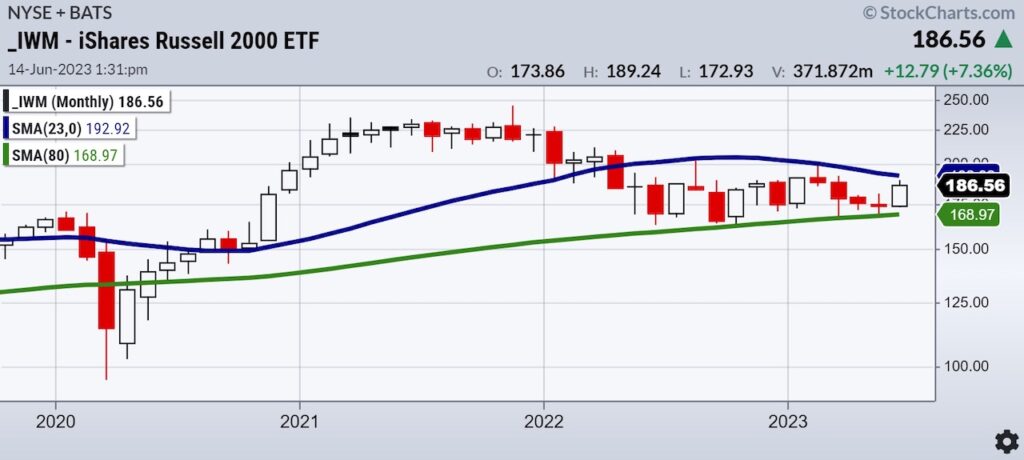The width and height of the screenshot is (1024, 460).
Task: Click the large red March 2020 candlestick
Action: pyautogui.click(x=106, y=290)
